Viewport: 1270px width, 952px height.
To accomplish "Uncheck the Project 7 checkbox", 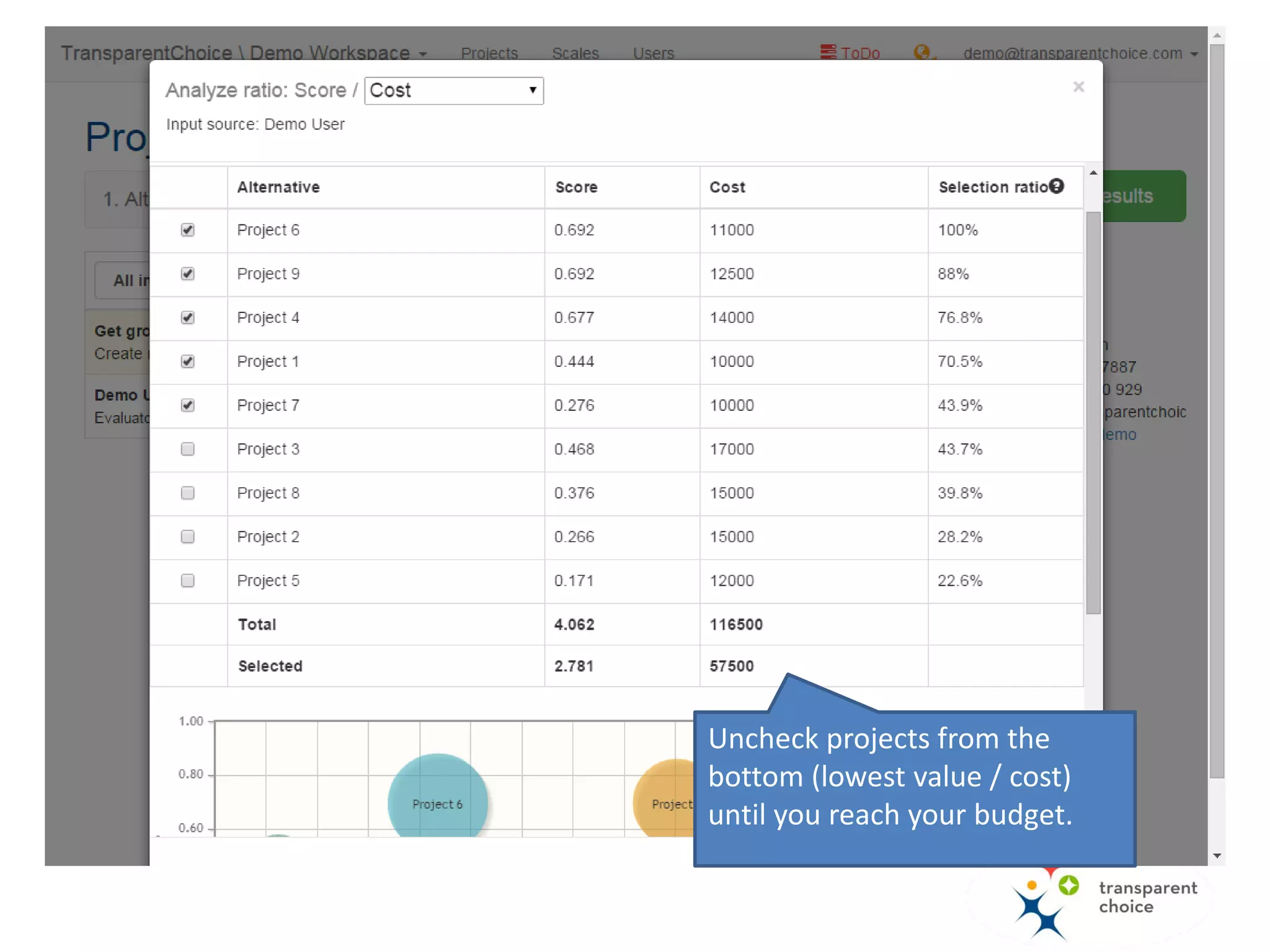I will pos(187,405).
